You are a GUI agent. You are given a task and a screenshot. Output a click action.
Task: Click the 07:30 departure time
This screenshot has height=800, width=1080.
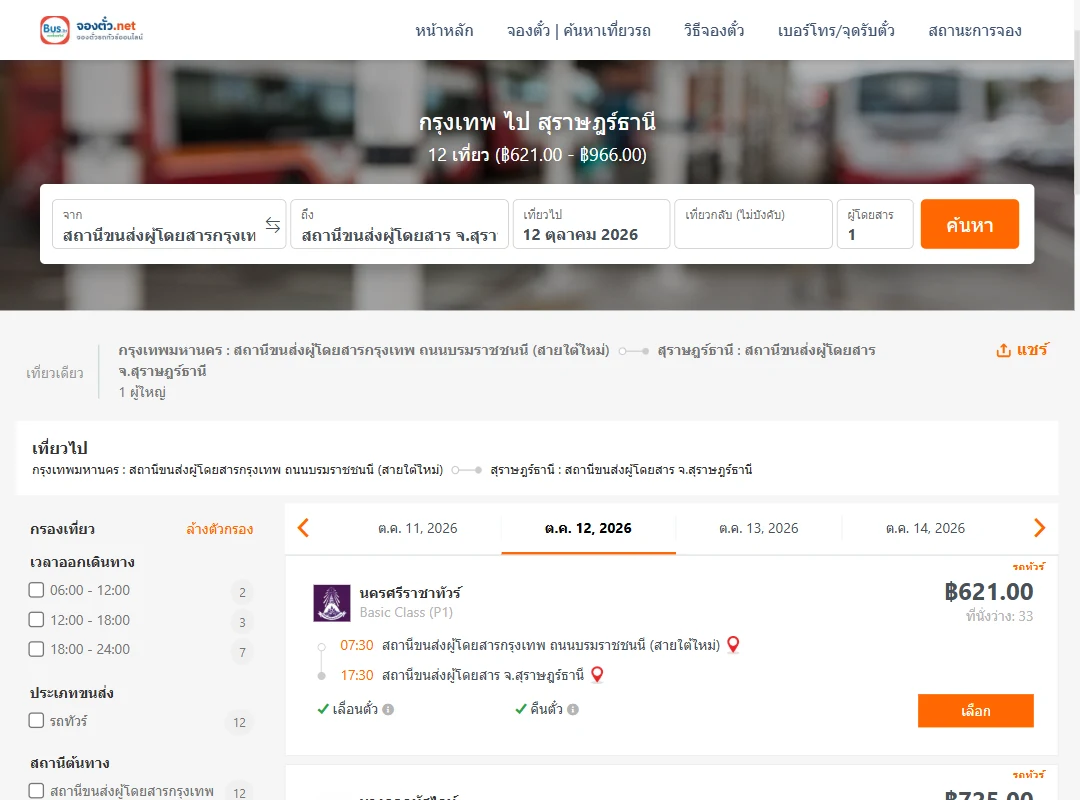tap(357, 645)
